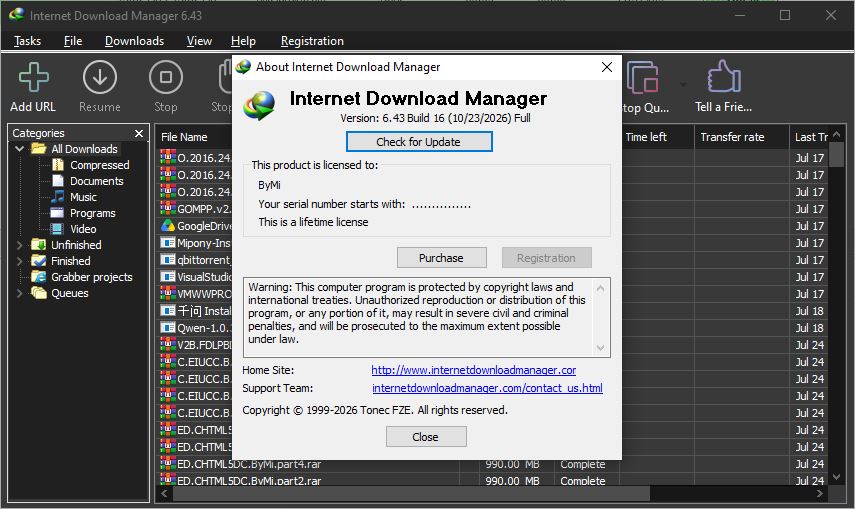Open the Registration menu
This screenshot has height=509, width=855.
point(312,41)
